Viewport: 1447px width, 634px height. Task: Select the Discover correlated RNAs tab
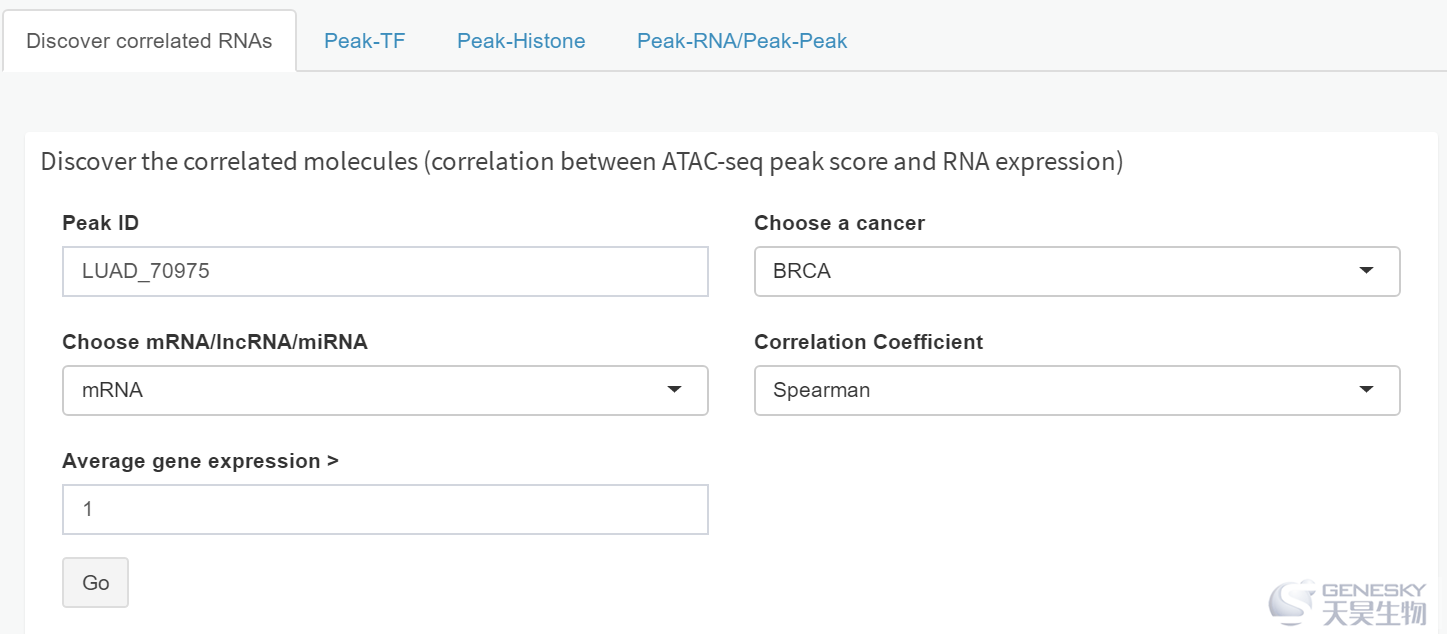(x=149, y=41)
